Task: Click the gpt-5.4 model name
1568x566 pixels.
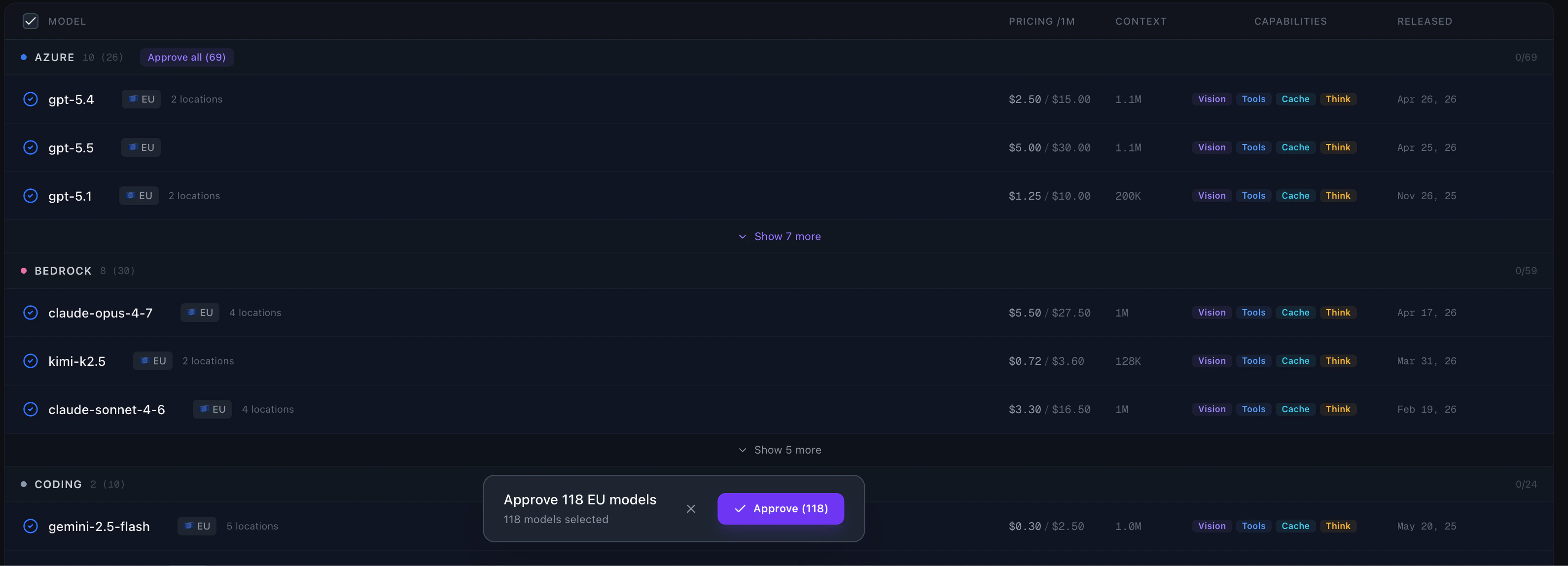Action: click(x=71, y=99)
